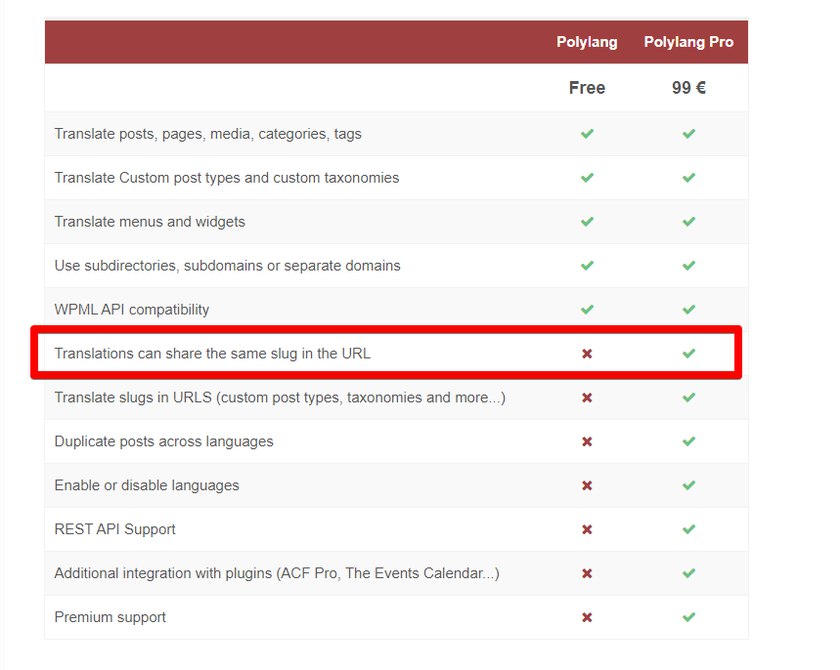Click Polylang checkmark for WPML API compatibility
This screenshot has width=840, height=670.
click(x=587, y=309)
